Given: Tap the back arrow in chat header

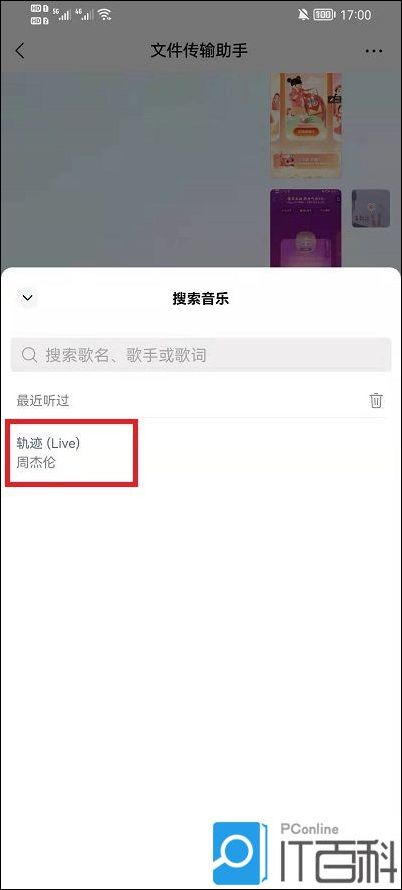Looking at the screenshot, I should (20, 51).
